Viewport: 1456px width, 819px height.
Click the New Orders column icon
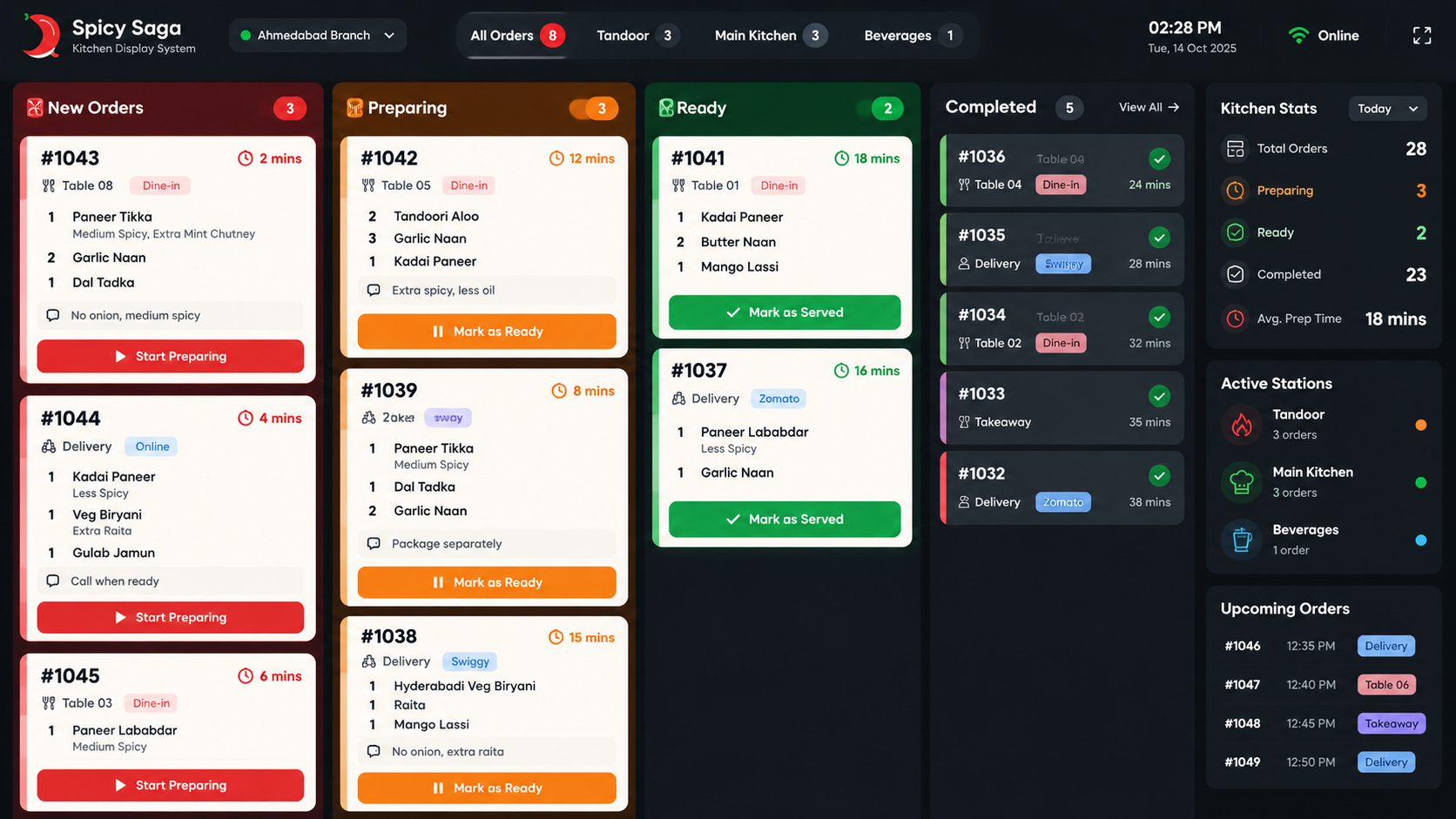click(35, 108)
